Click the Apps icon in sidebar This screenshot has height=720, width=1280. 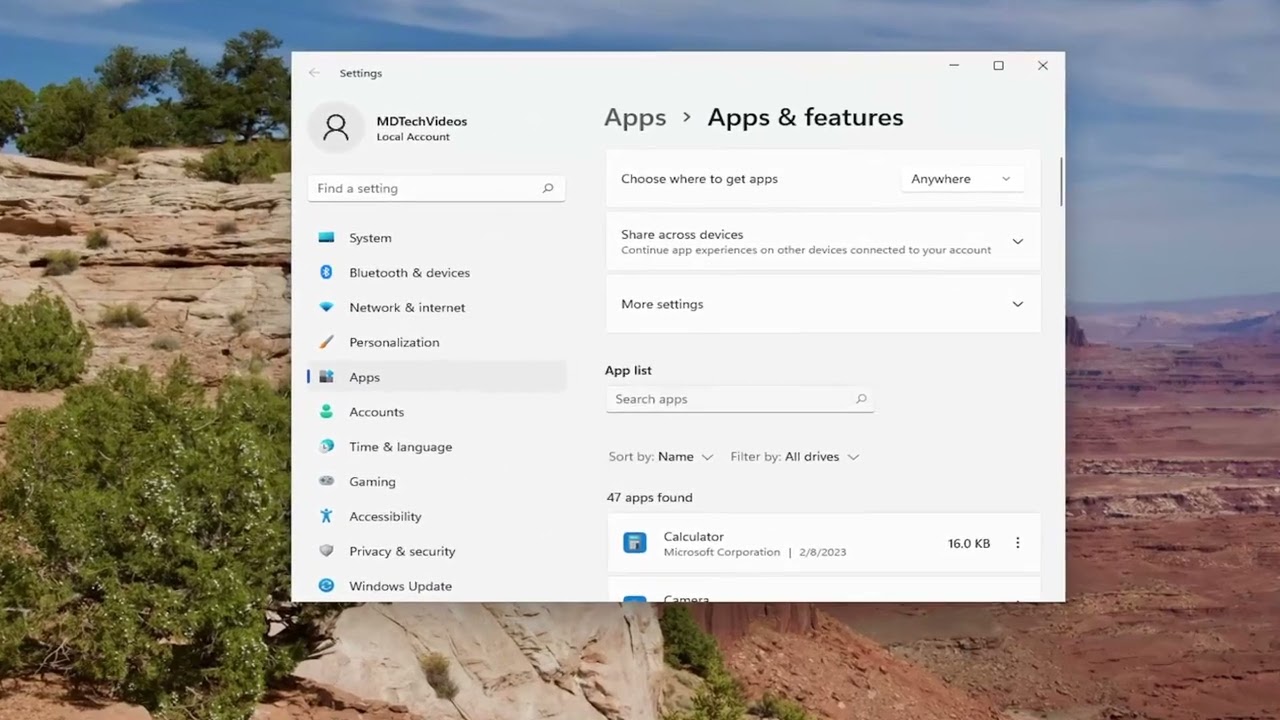326,377
